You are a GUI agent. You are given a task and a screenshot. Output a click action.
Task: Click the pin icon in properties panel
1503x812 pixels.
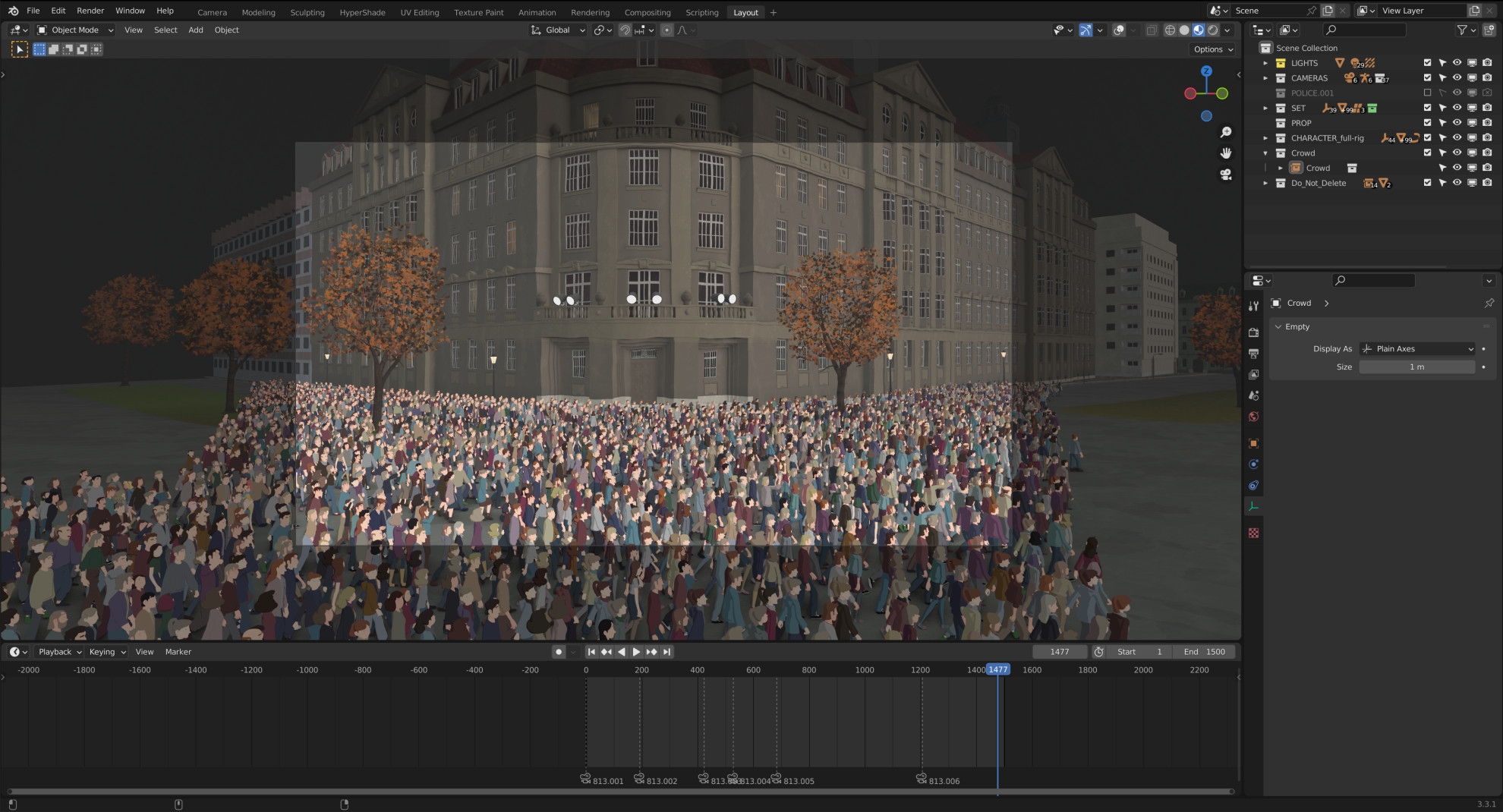(x=1489, y=304)
